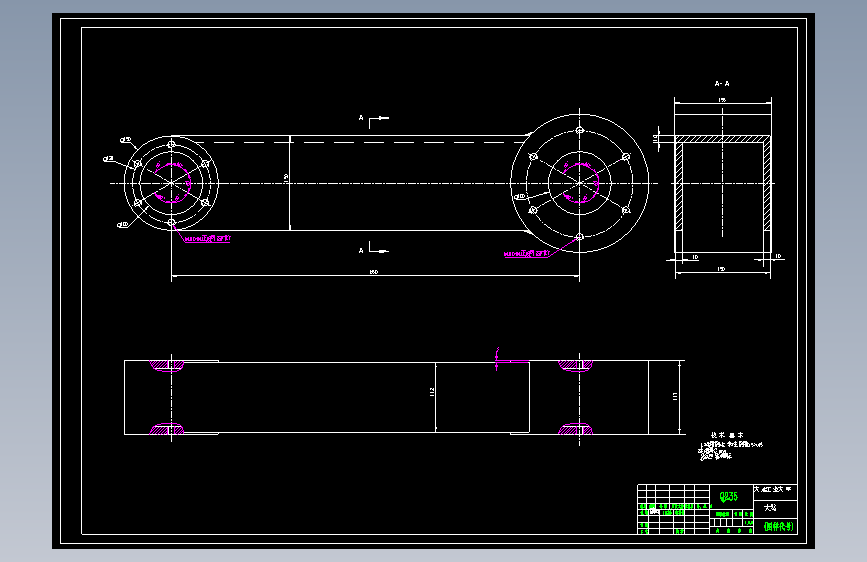Select the green 图样代号 title block text
The height and width of the screenshot is (562, 867).
pos(778,527)
